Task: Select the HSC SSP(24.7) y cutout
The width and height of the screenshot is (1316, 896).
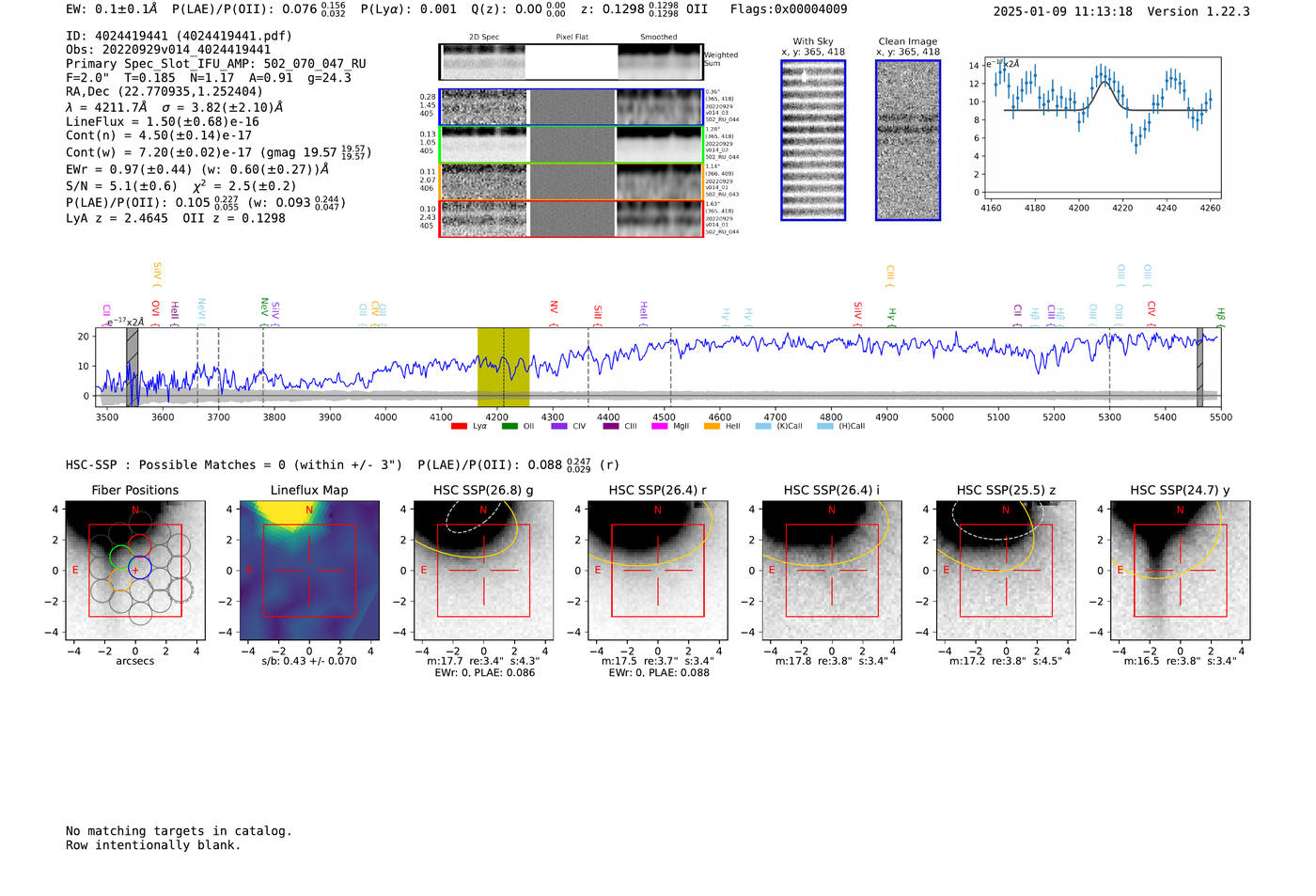Action: 1180,570
